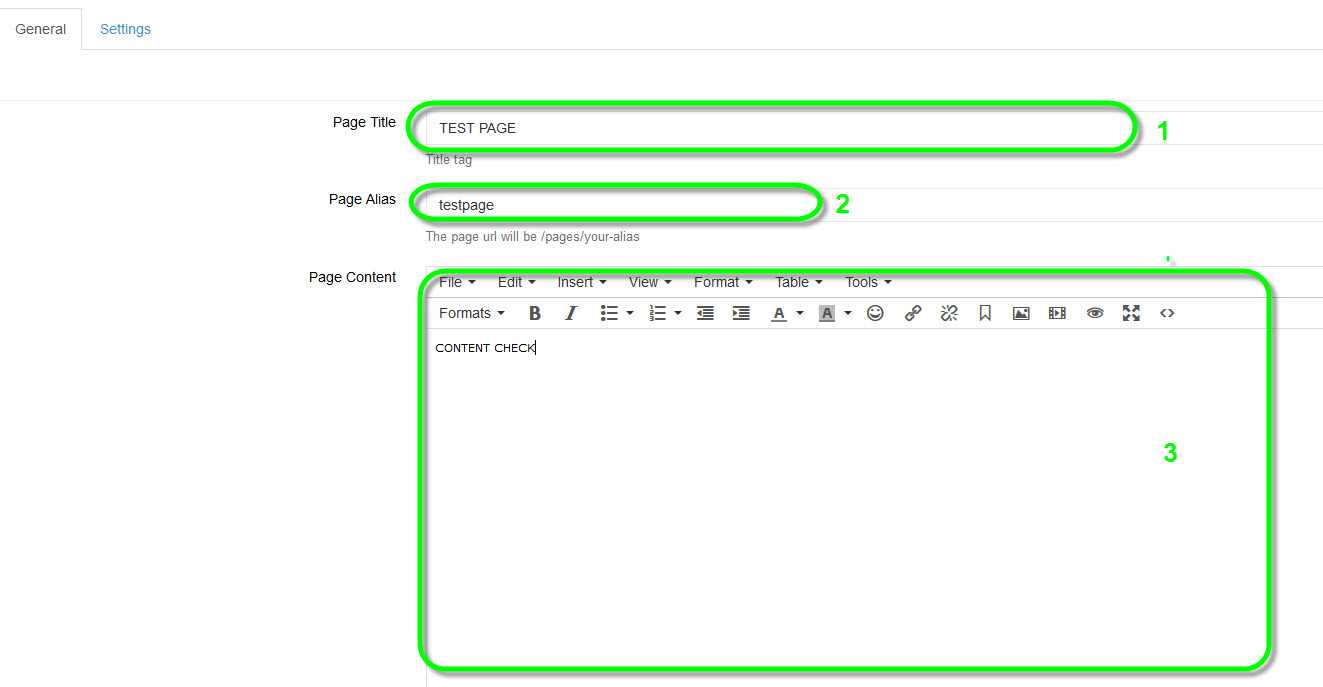Open numbered list style dropdown arrow

(x=678, y=313)
